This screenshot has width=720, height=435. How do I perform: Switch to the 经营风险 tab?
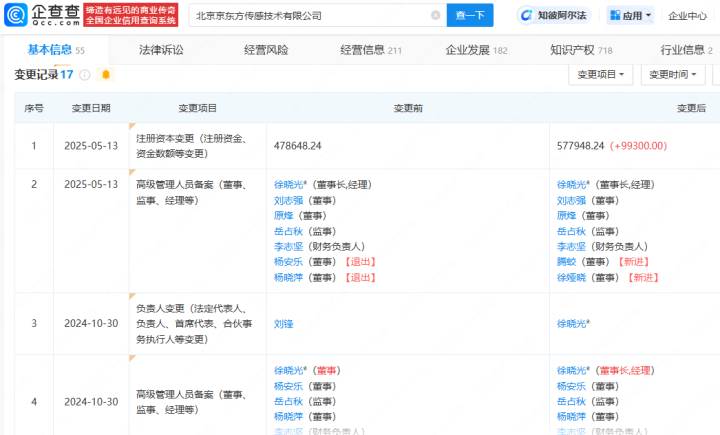point(266,50)
